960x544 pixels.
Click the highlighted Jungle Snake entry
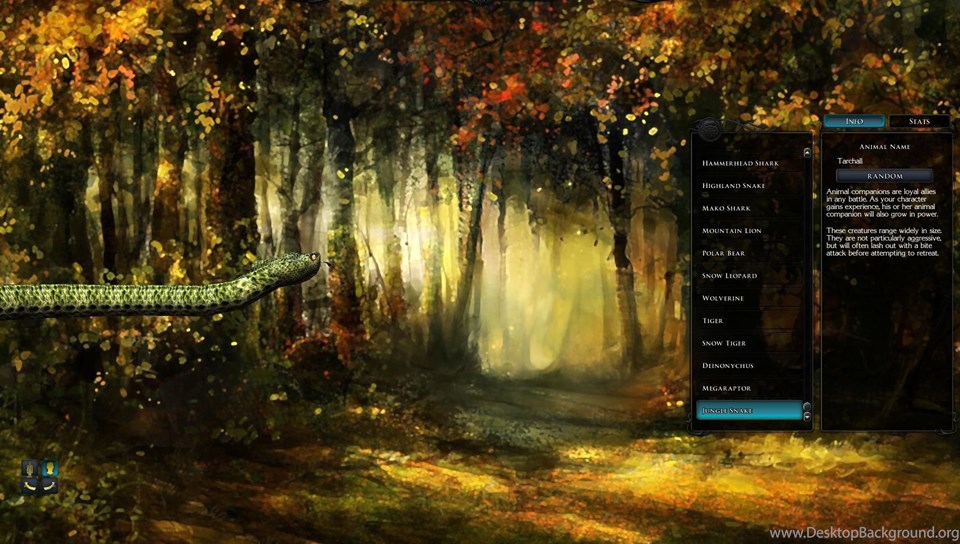pos(749,410)
